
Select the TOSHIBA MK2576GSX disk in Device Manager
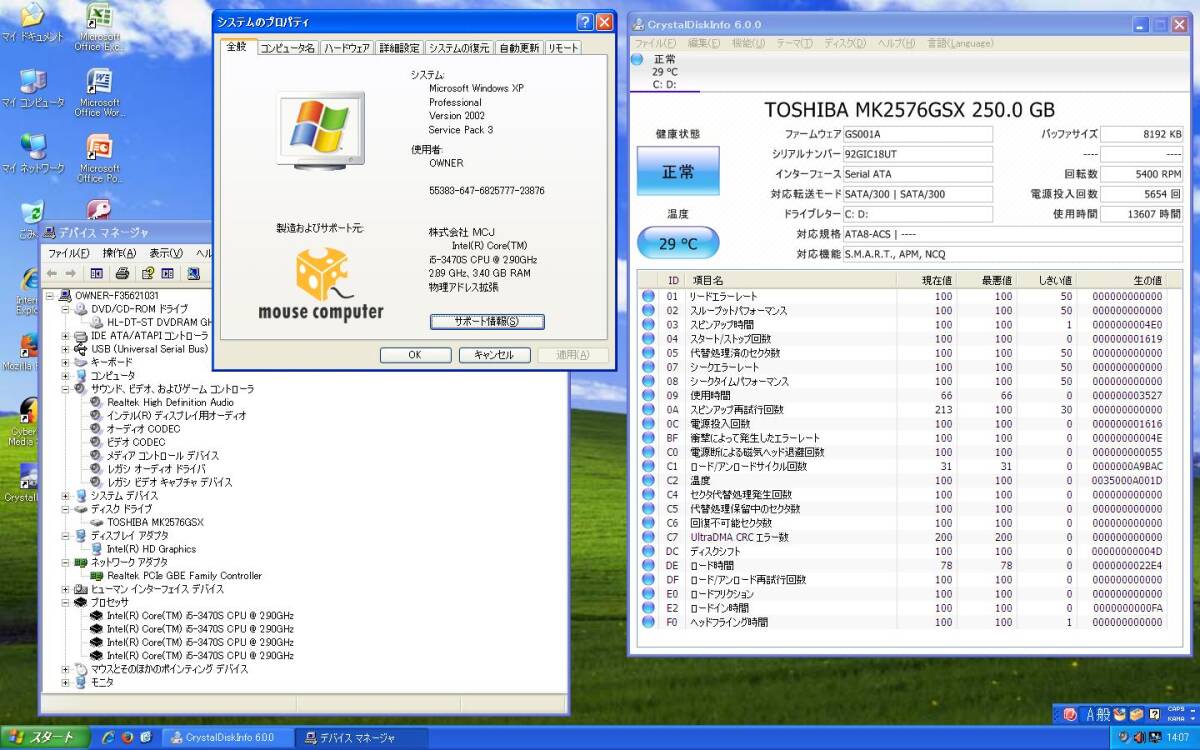pos(155,522)
